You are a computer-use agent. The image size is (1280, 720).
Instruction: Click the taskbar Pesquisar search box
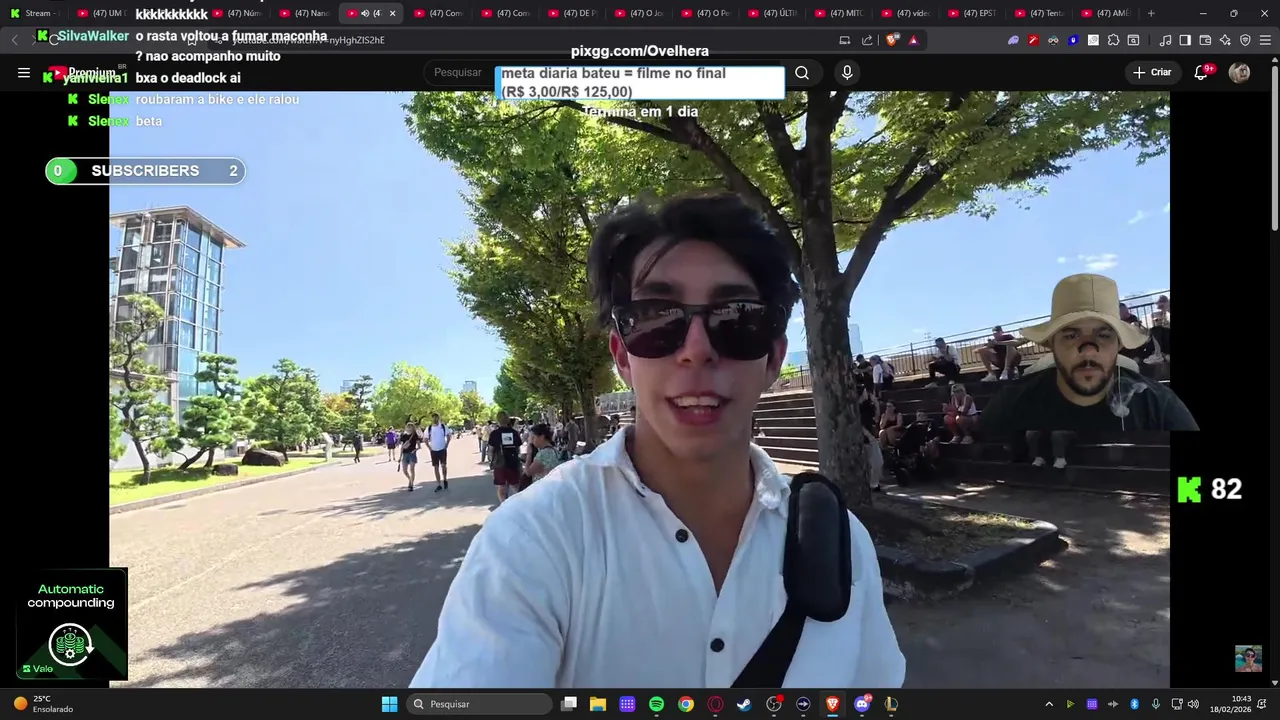480,704
